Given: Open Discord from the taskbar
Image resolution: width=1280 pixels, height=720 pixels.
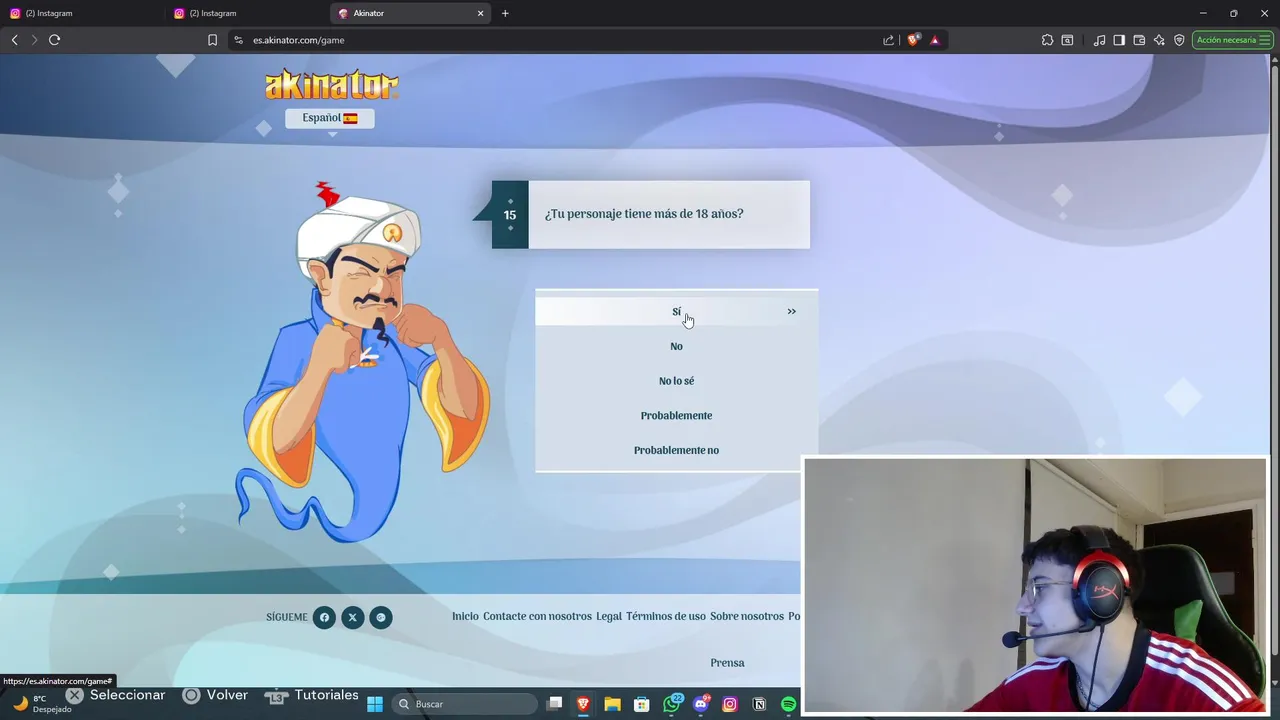Looking at the screenshot, I should pos(701,703).
